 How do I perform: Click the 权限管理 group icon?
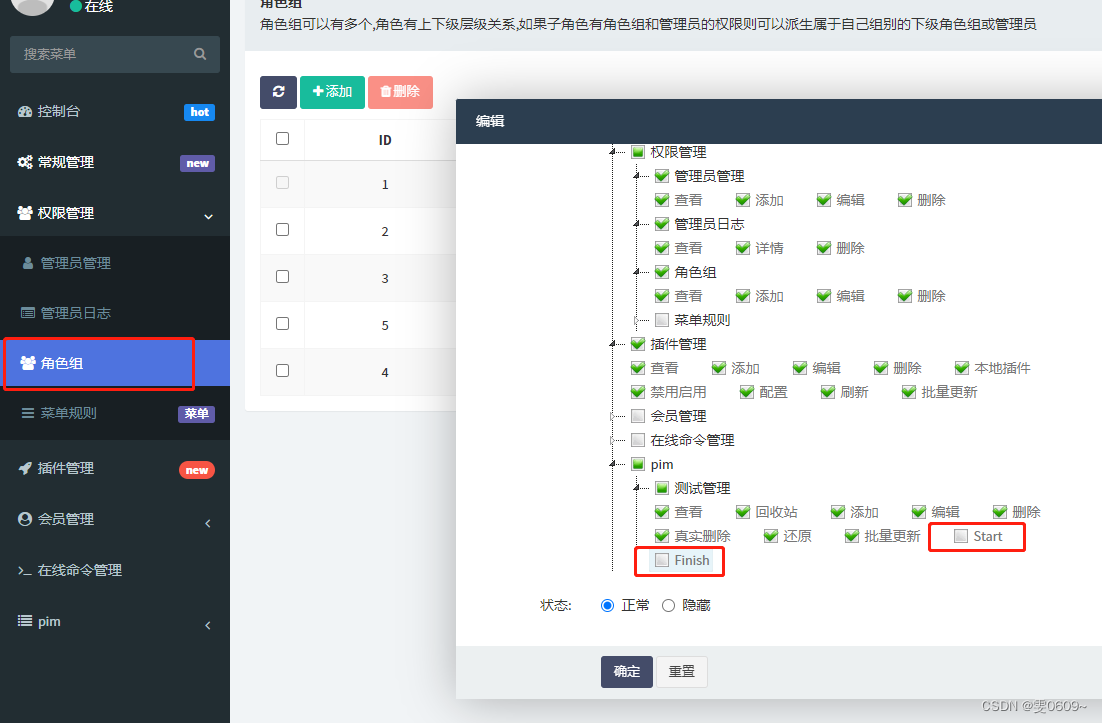(25, 213)
